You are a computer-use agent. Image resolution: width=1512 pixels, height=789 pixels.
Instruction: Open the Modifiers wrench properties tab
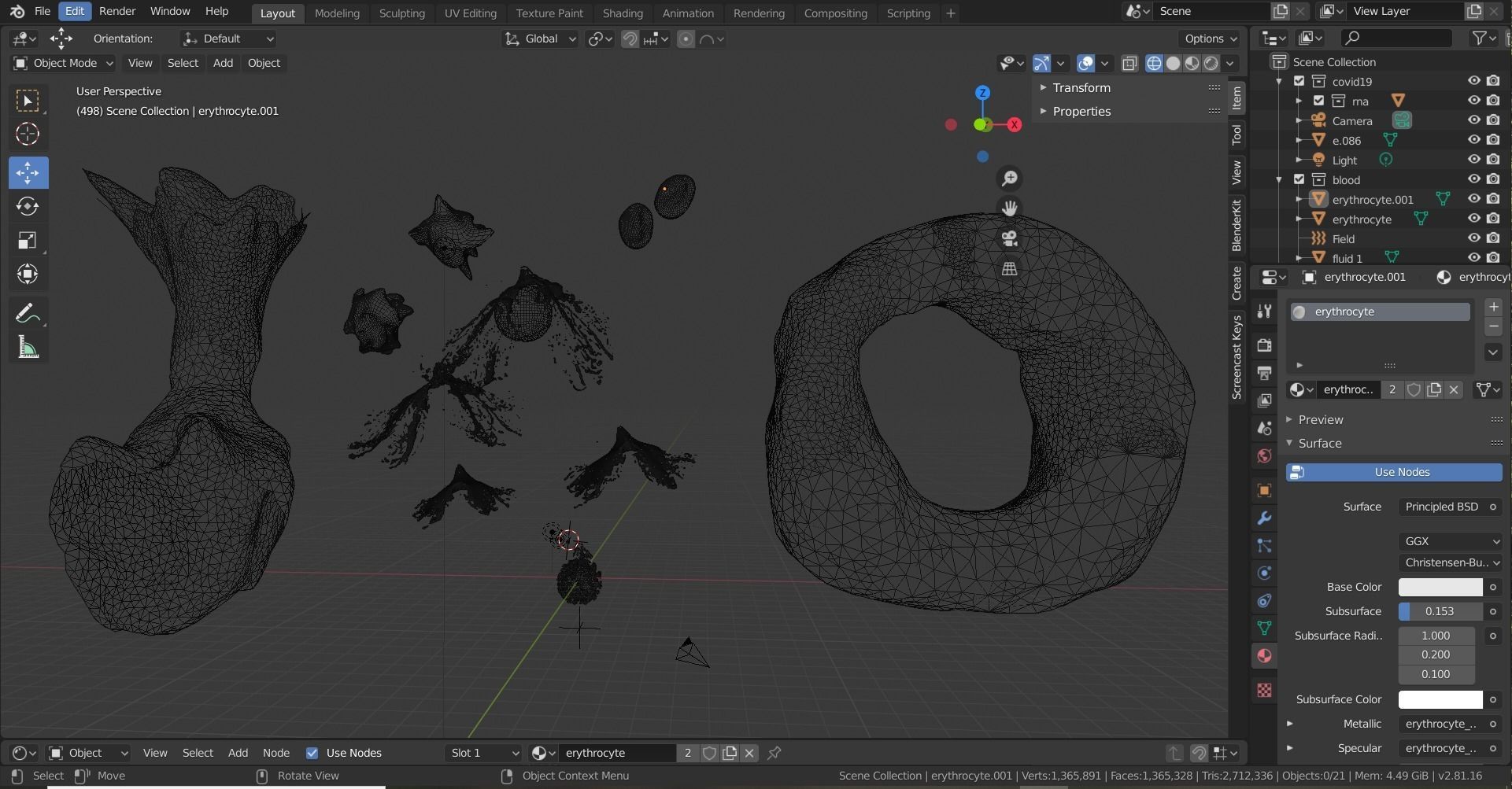coord(1264,518)
